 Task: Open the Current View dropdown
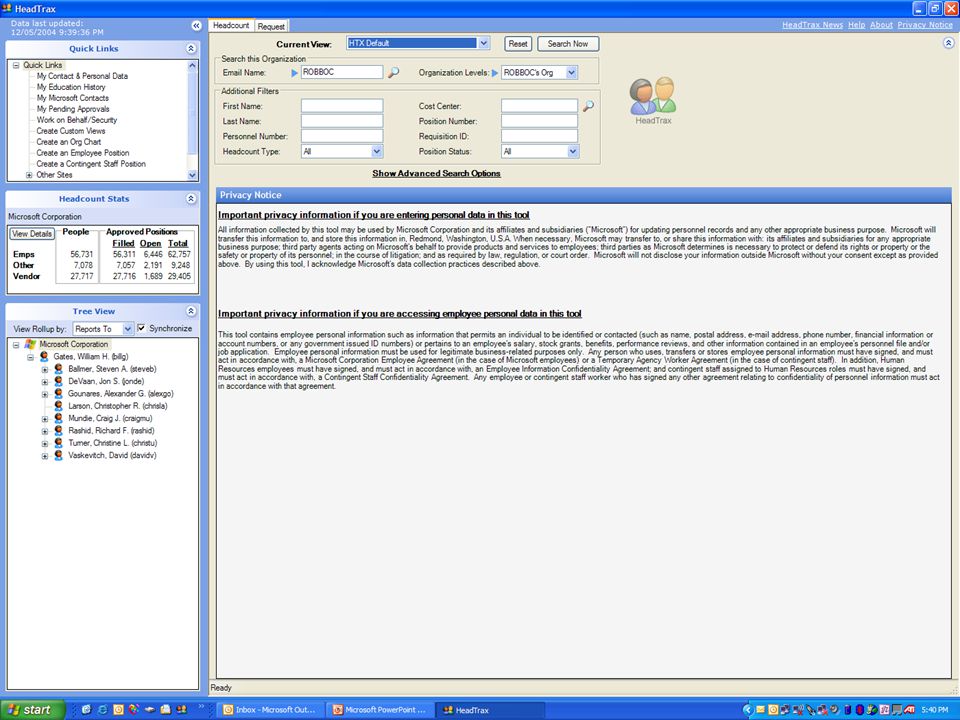(484, 43)
